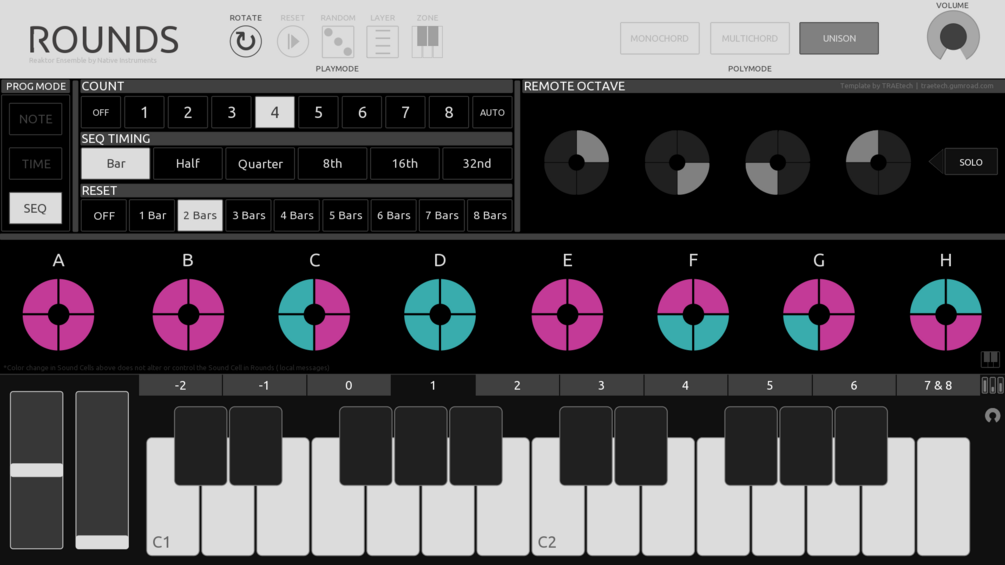
Task: Toggle the SOLO button
Action: (970, 162)
